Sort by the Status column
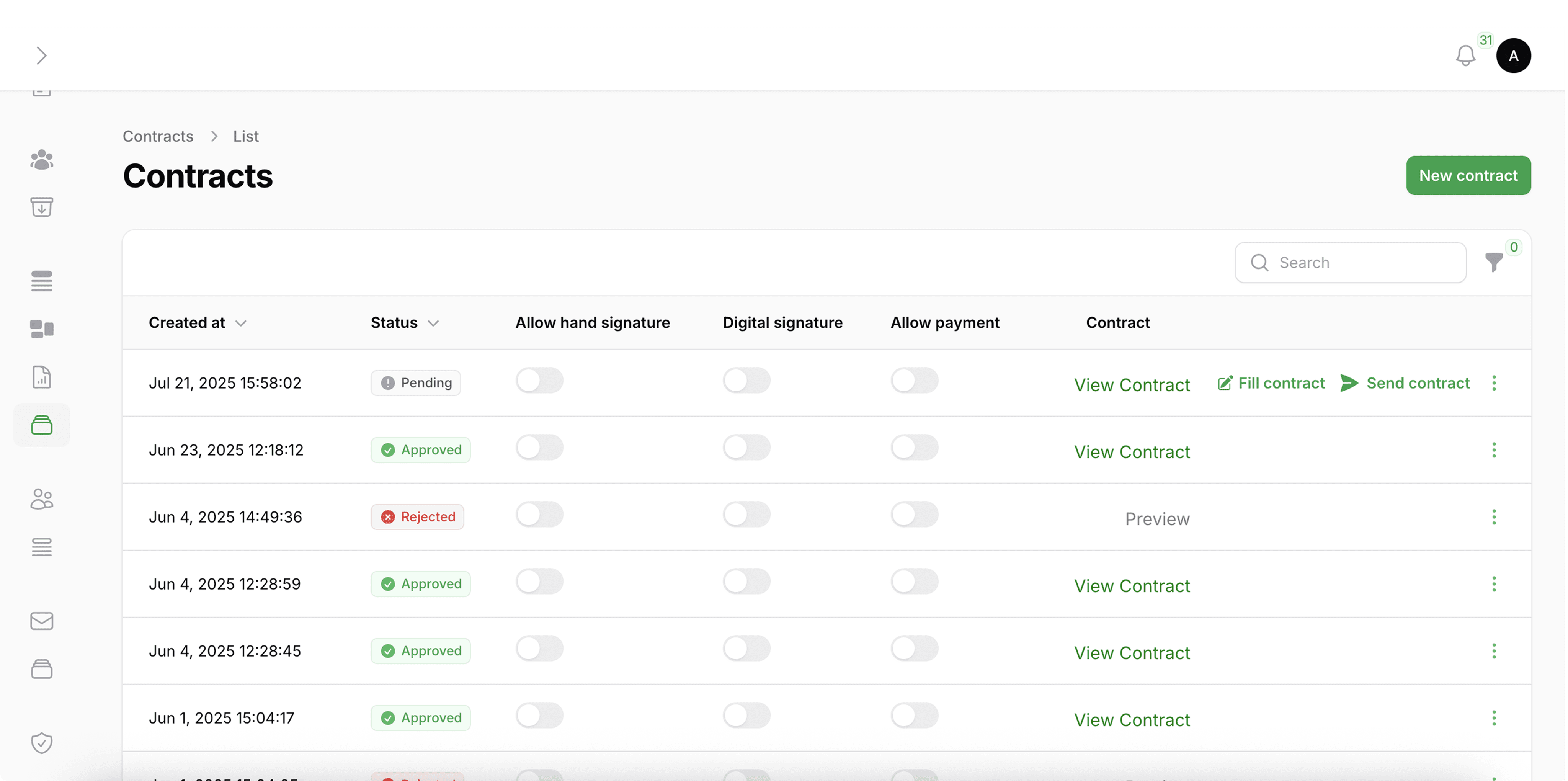 404,323
